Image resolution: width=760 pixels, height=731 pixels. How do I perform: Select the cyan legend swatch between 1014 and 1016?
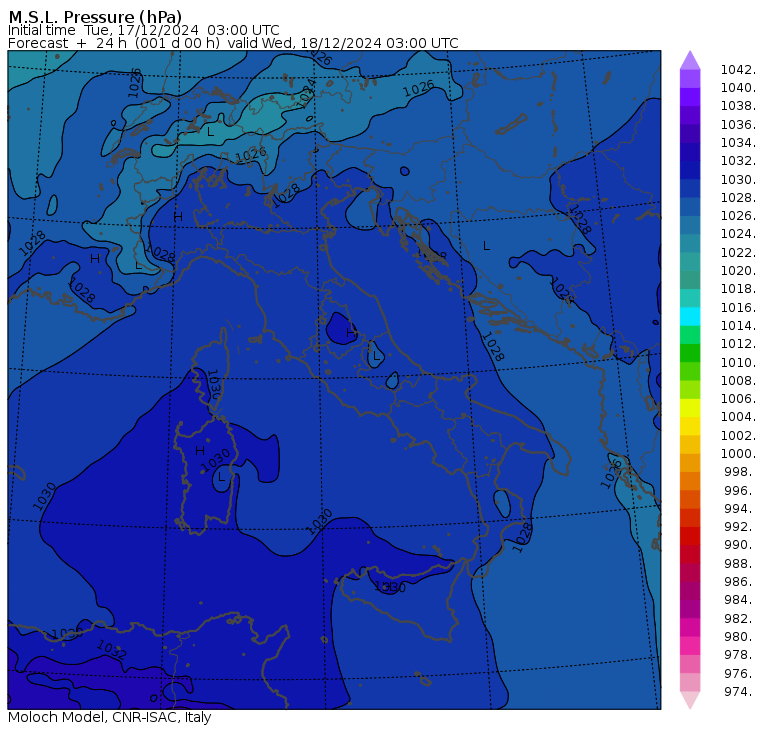tap(690, 317)
